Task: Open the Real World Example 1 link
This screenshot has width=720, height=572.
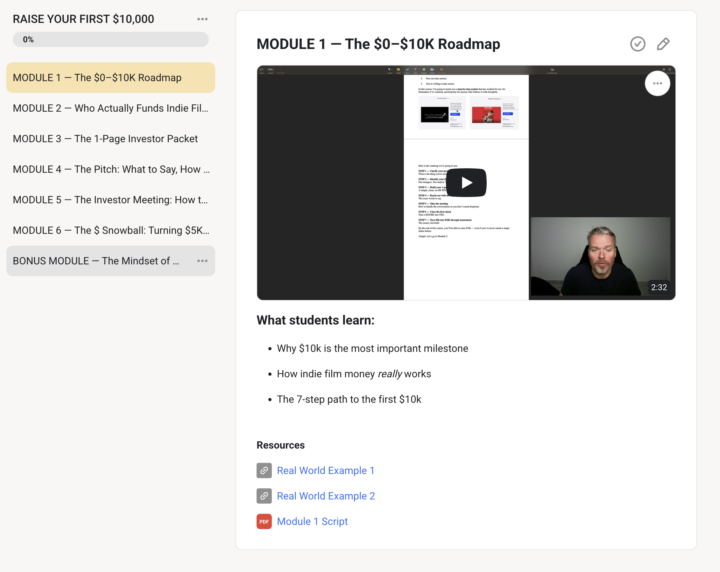Action: [x=326, y=471]
